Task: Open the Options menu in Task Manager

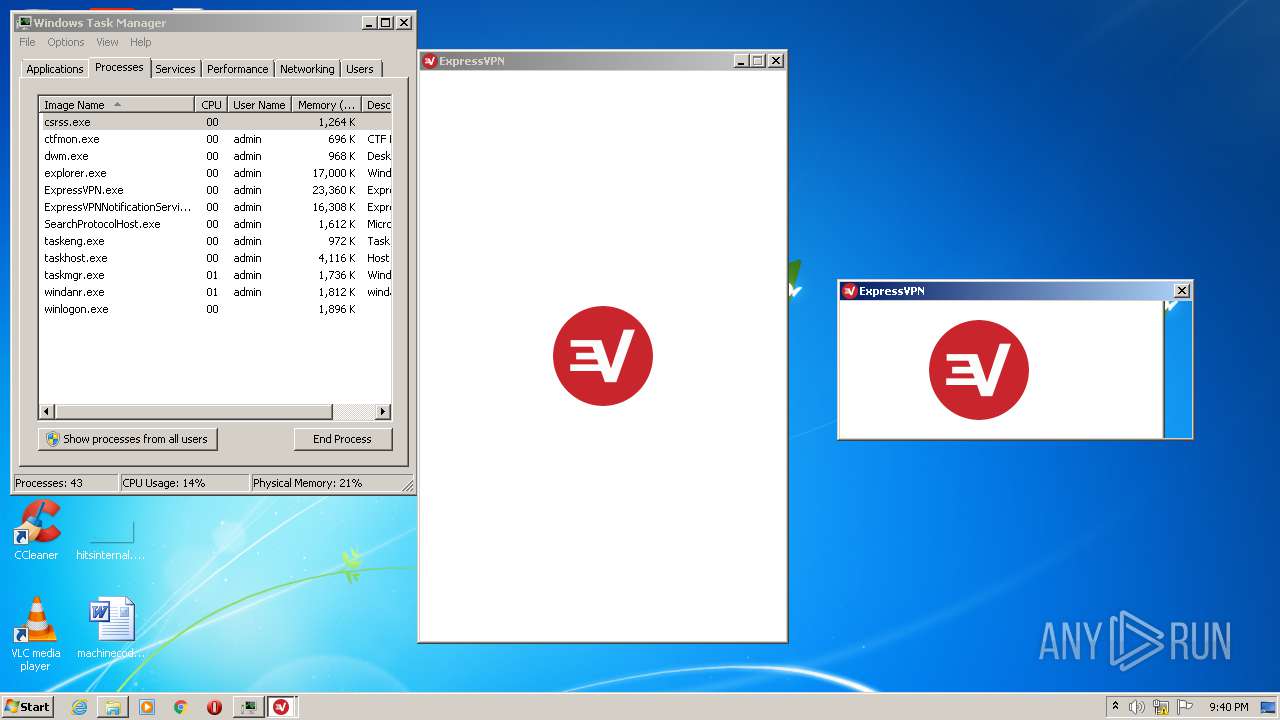Action: click(x=66, y=42)
